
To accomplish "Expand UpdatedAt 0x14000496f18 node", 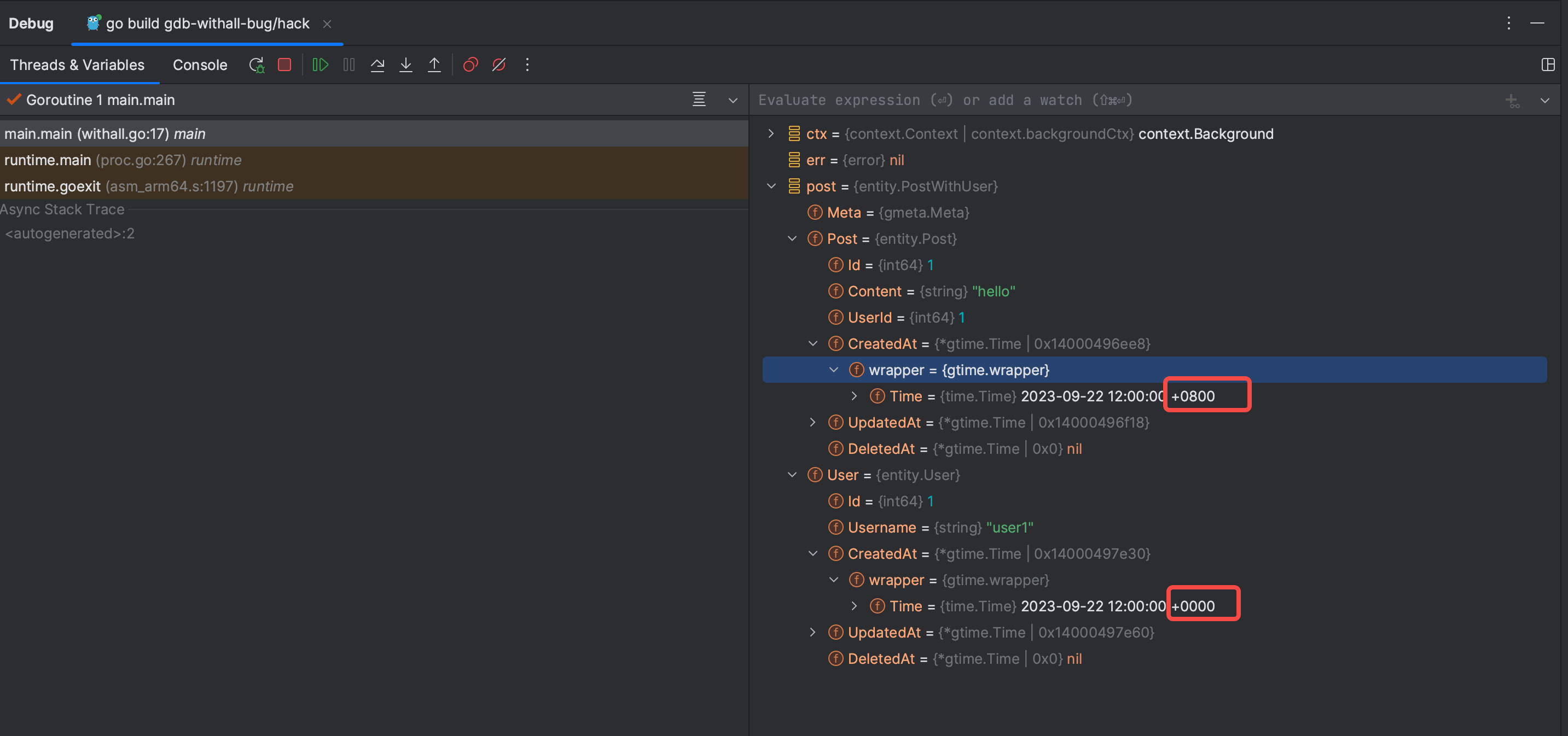I will pyautogui.click(x=812, y=422).
